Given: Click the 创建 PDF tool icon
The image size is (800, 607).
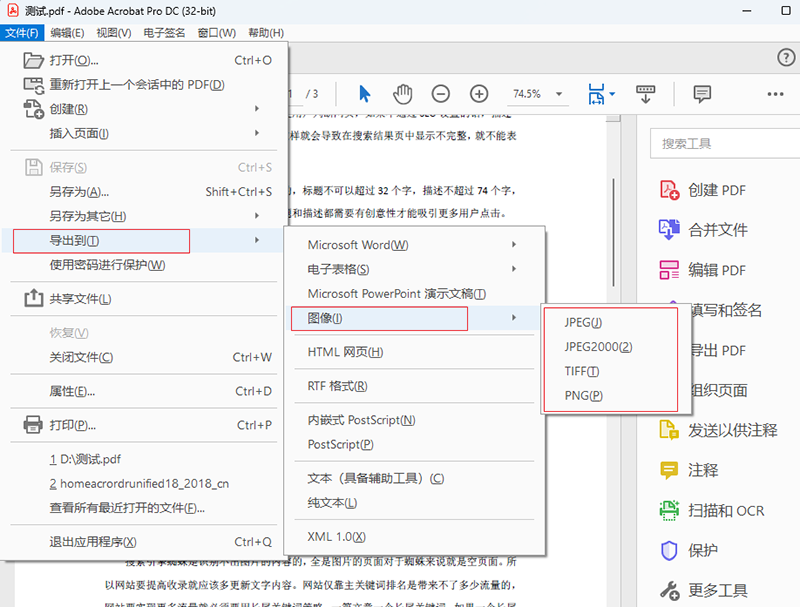Looking at the screenshot, I should pyautogui.click(x=669, y=190).
